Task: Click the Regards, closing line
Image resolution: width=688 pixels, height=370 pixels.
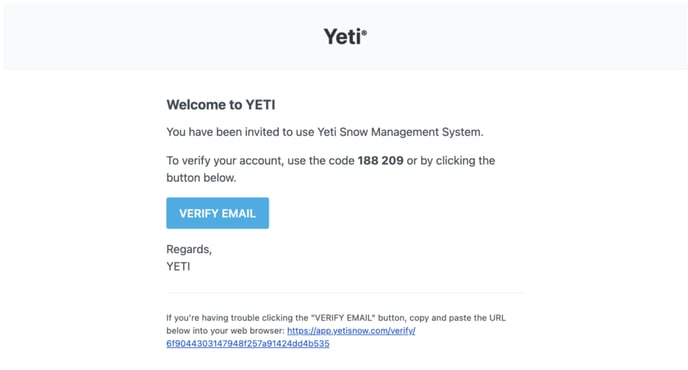Action: click(x=189, y=249)
